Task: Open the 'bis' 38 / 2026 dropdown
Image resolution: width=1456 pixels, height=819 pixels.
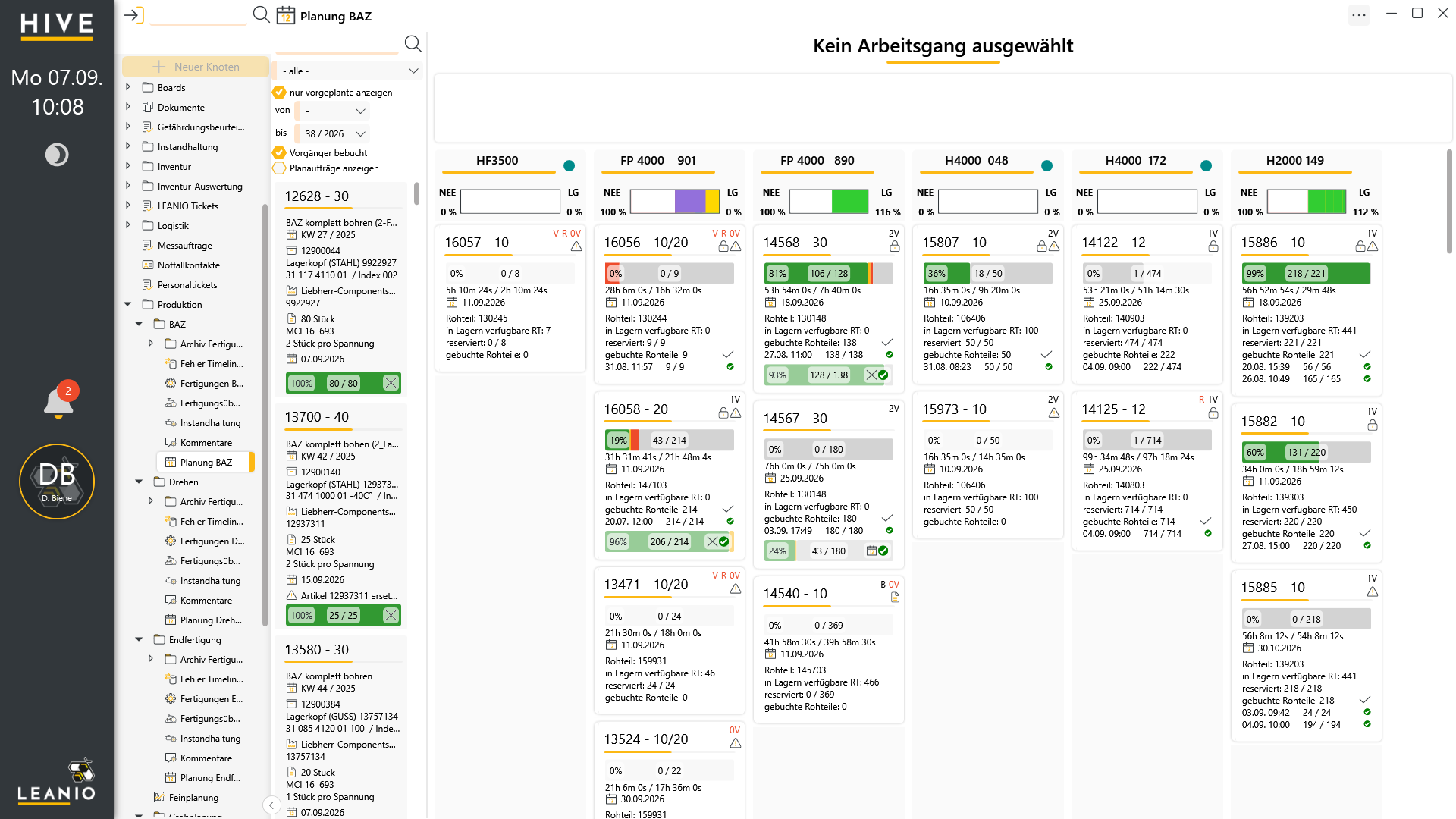Action: [x=333, y=133]
